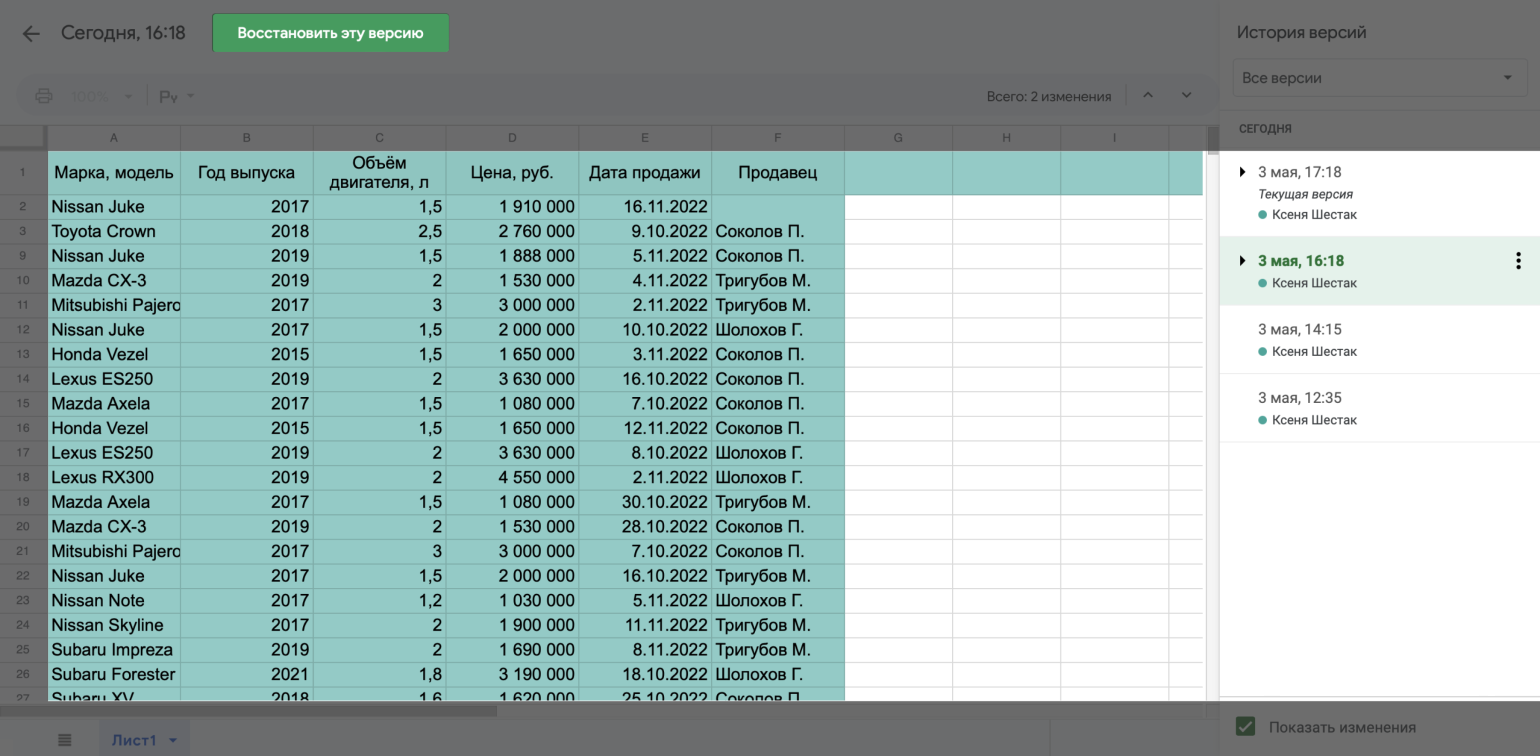Click the Lexus RX300 cell
1540x756 pixels.
[x=114, y=477]
